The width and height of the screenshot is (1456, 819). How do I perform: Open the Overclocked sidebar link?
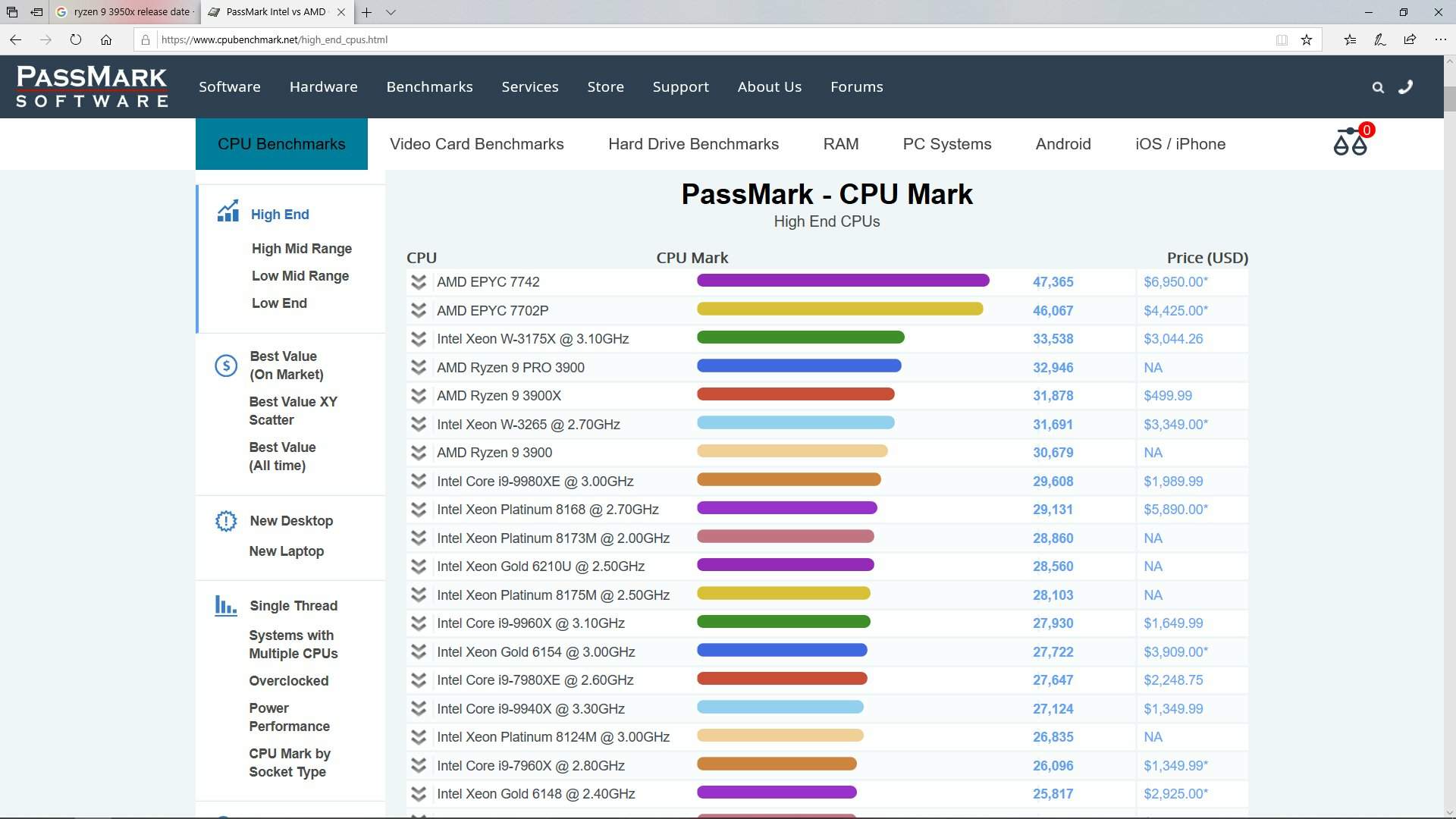tap(289, 681)
